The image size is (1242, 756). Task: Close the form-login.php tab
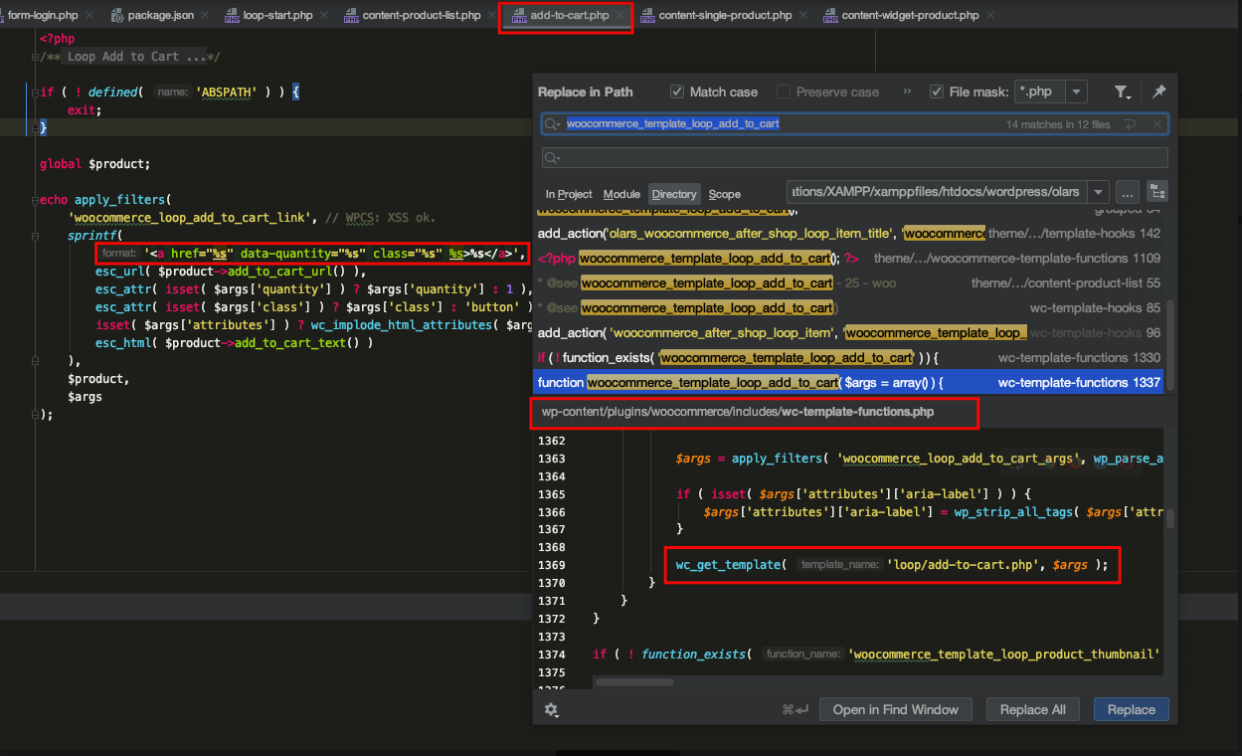click(x=89, y=16)
